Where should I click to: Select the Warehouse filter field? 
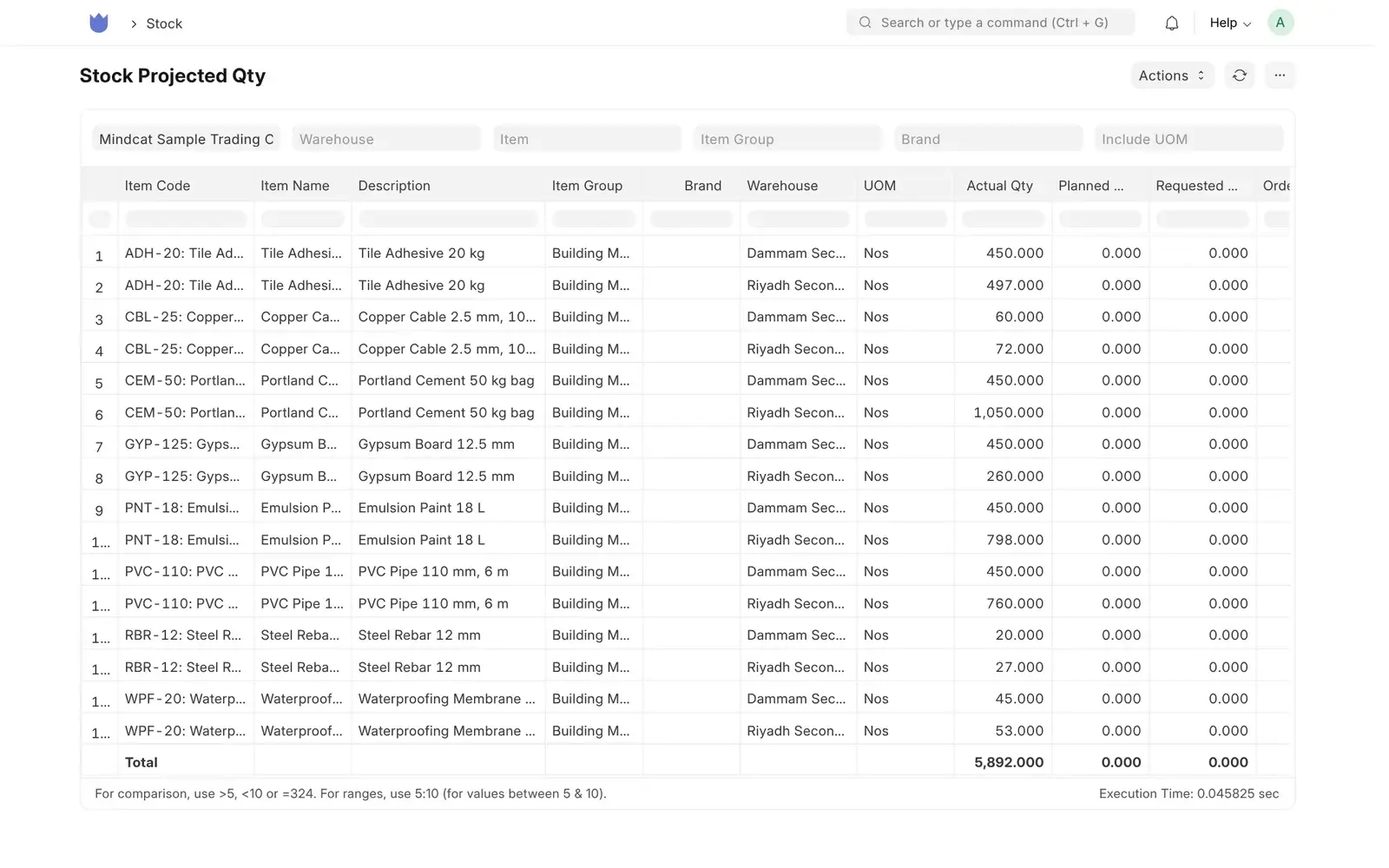(386, 139)
